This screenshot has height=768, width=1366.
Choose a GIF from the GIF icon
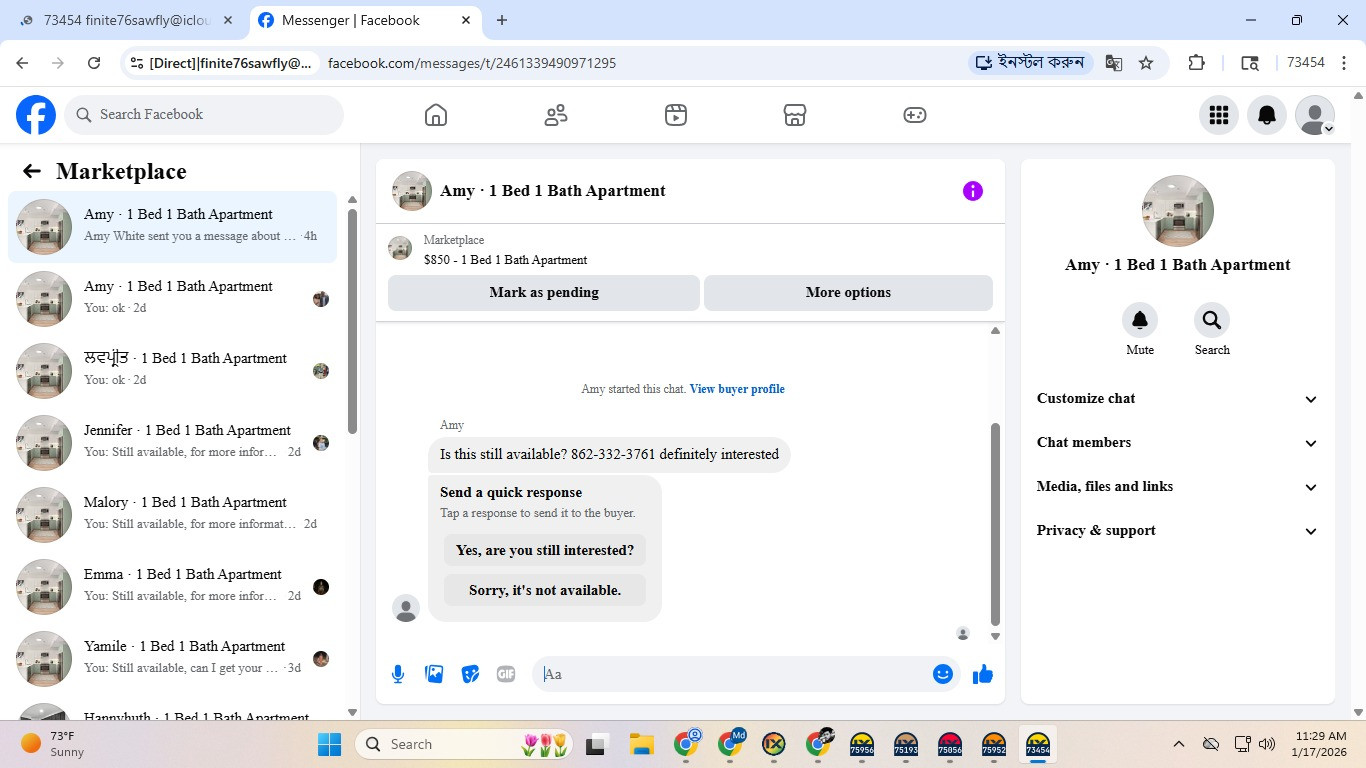506,674
